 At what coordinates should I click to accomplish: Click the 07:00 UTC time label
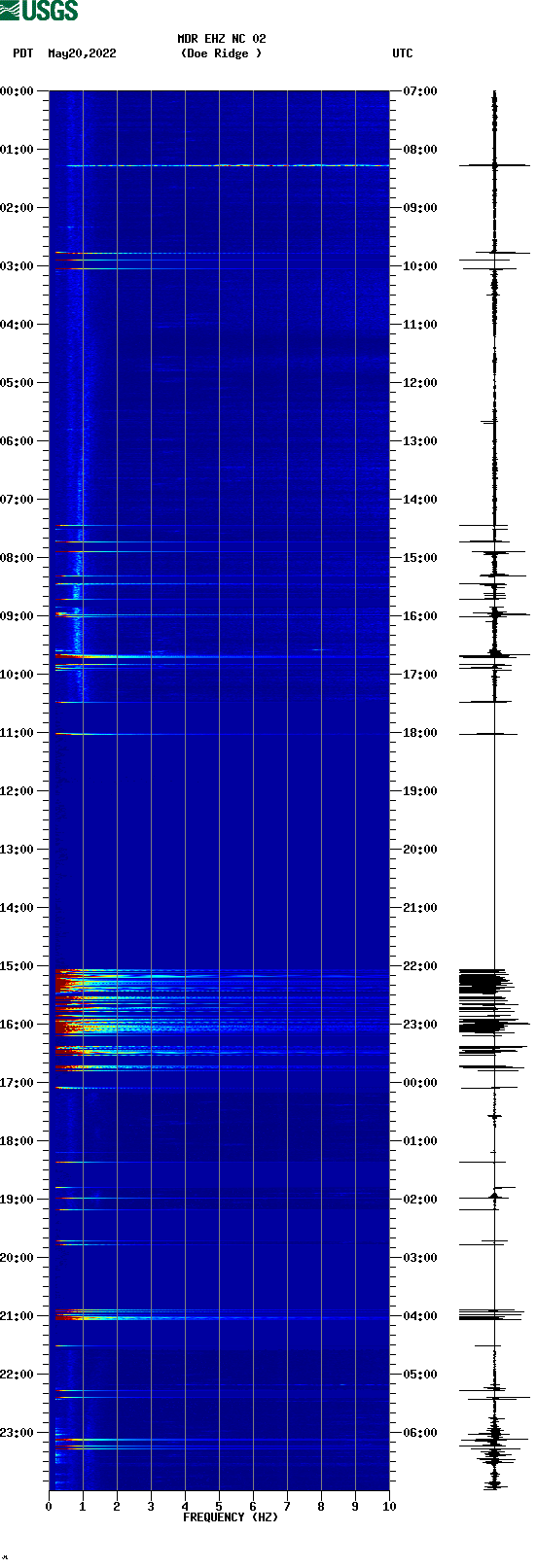pos(420,91)
